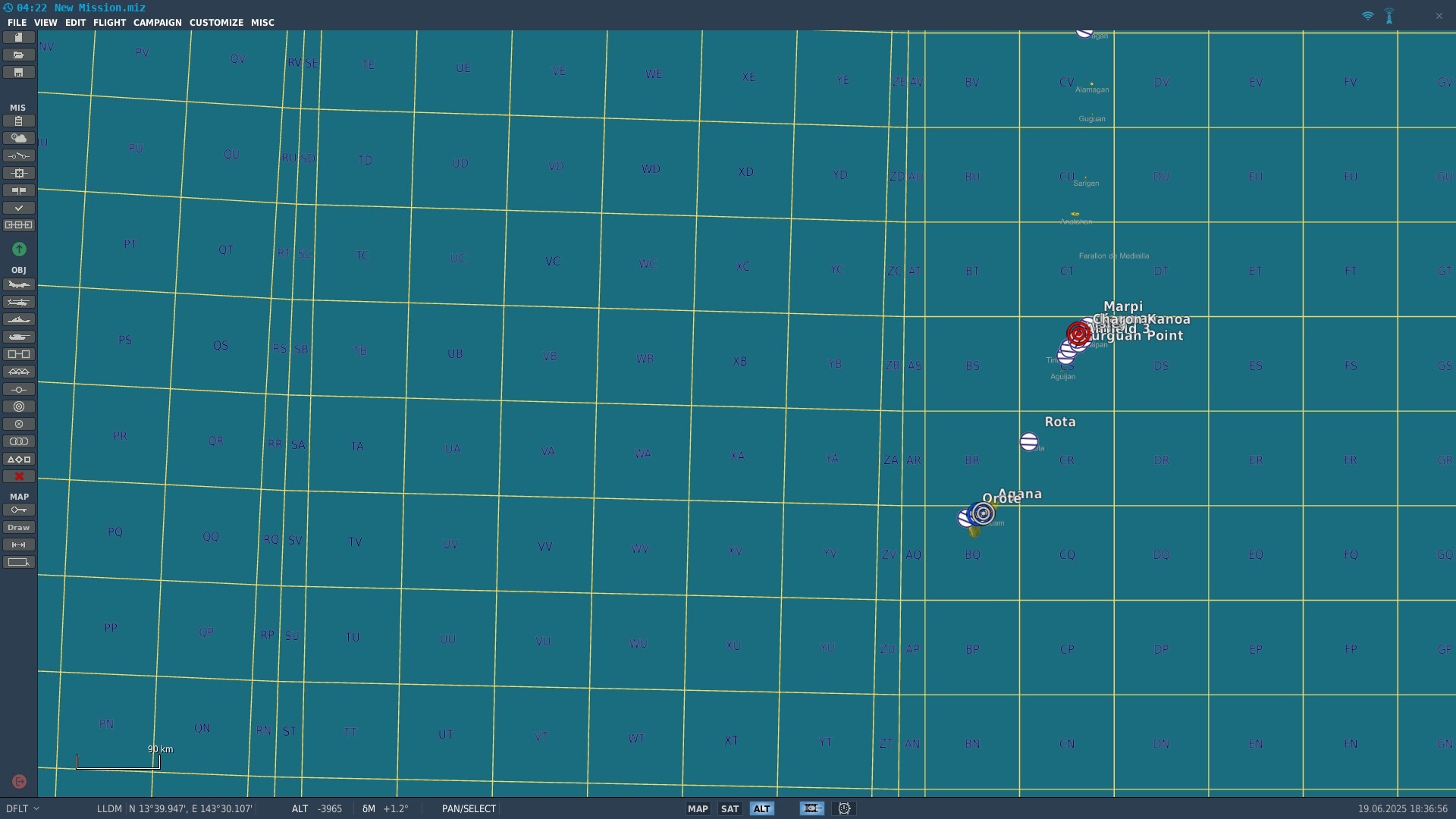
Task: Switch map view to SAT mode
Action: 730,808
